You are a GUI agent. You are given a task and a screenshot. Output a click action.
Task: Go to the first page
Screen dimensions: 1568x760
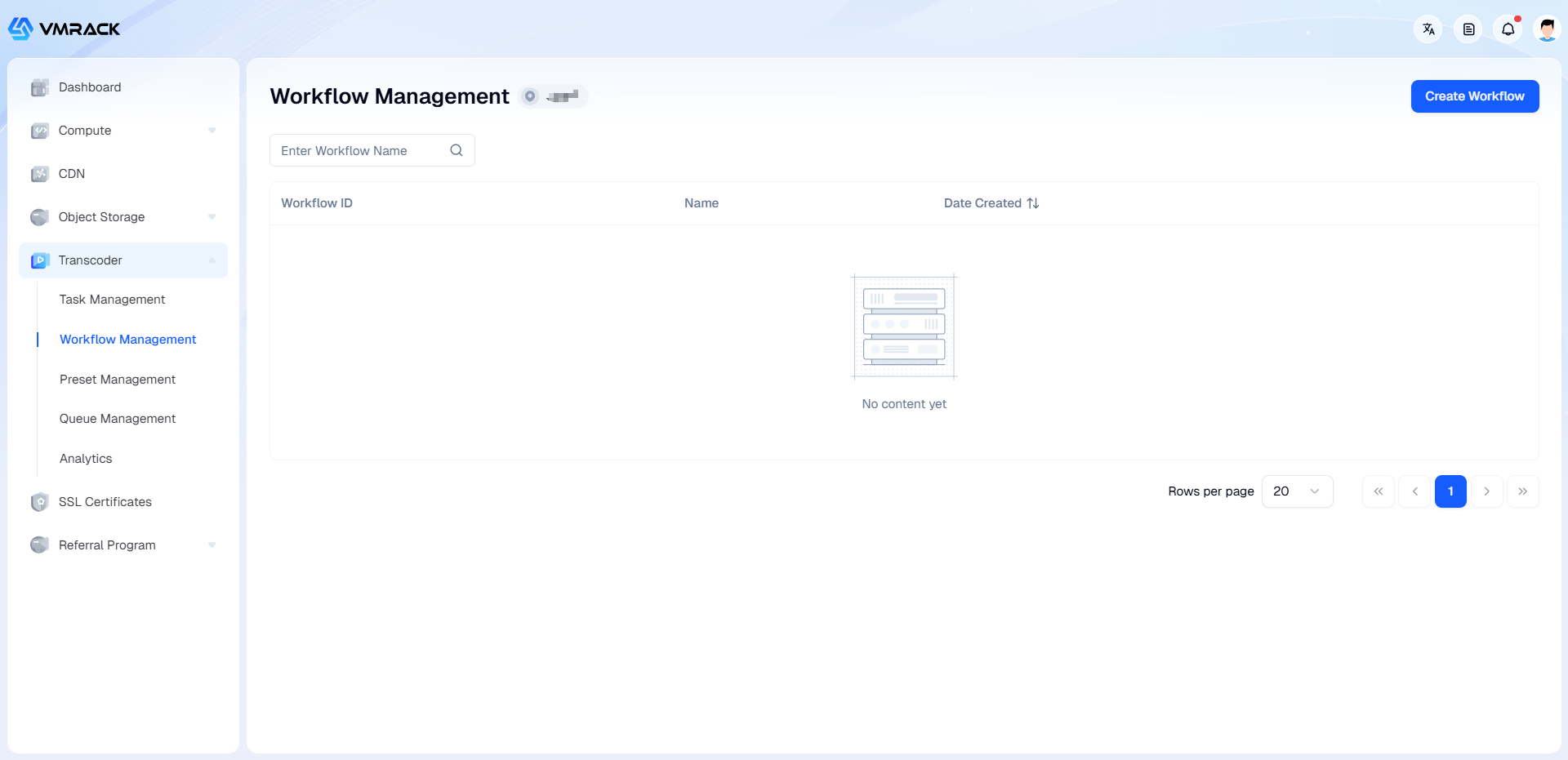pos(1379,491)
